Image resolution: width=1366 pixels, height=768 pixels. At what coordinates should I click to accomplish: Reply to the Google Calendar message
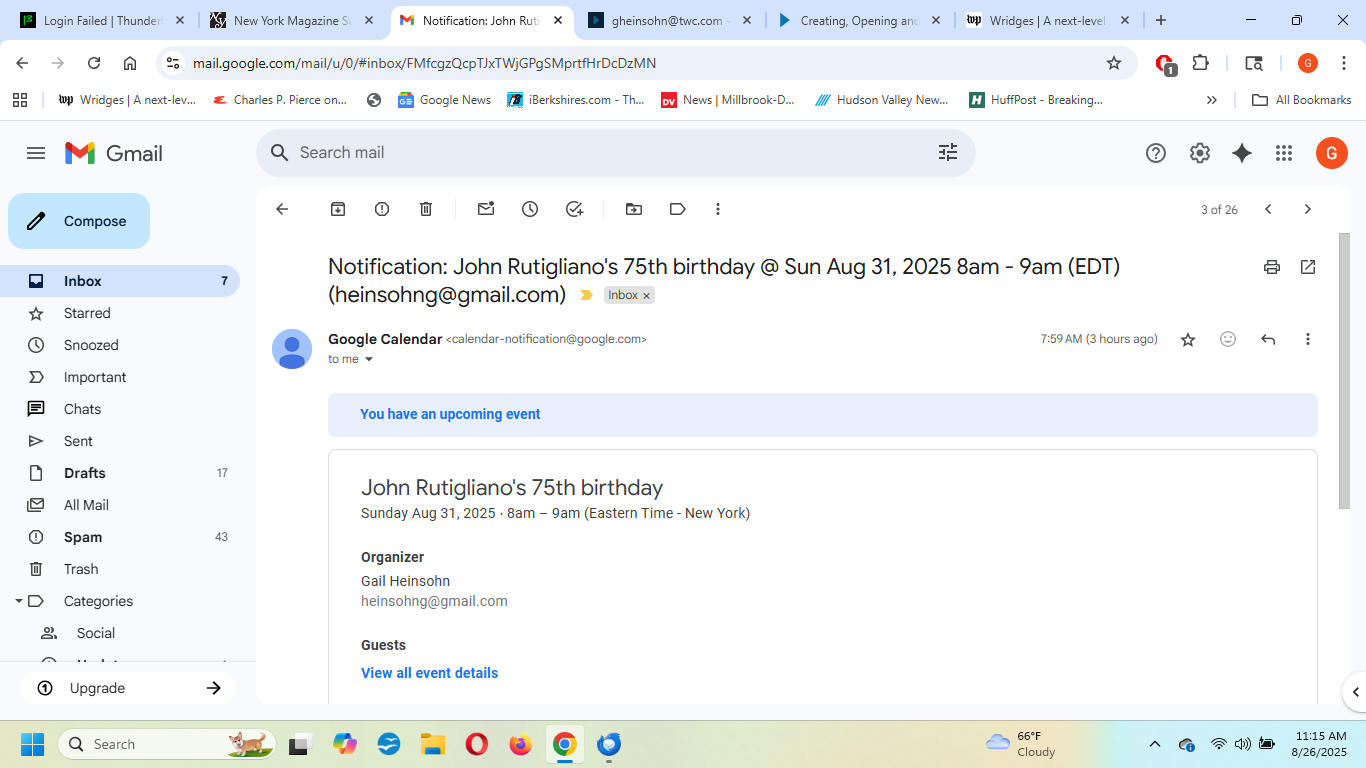[x=1268, y=340]
